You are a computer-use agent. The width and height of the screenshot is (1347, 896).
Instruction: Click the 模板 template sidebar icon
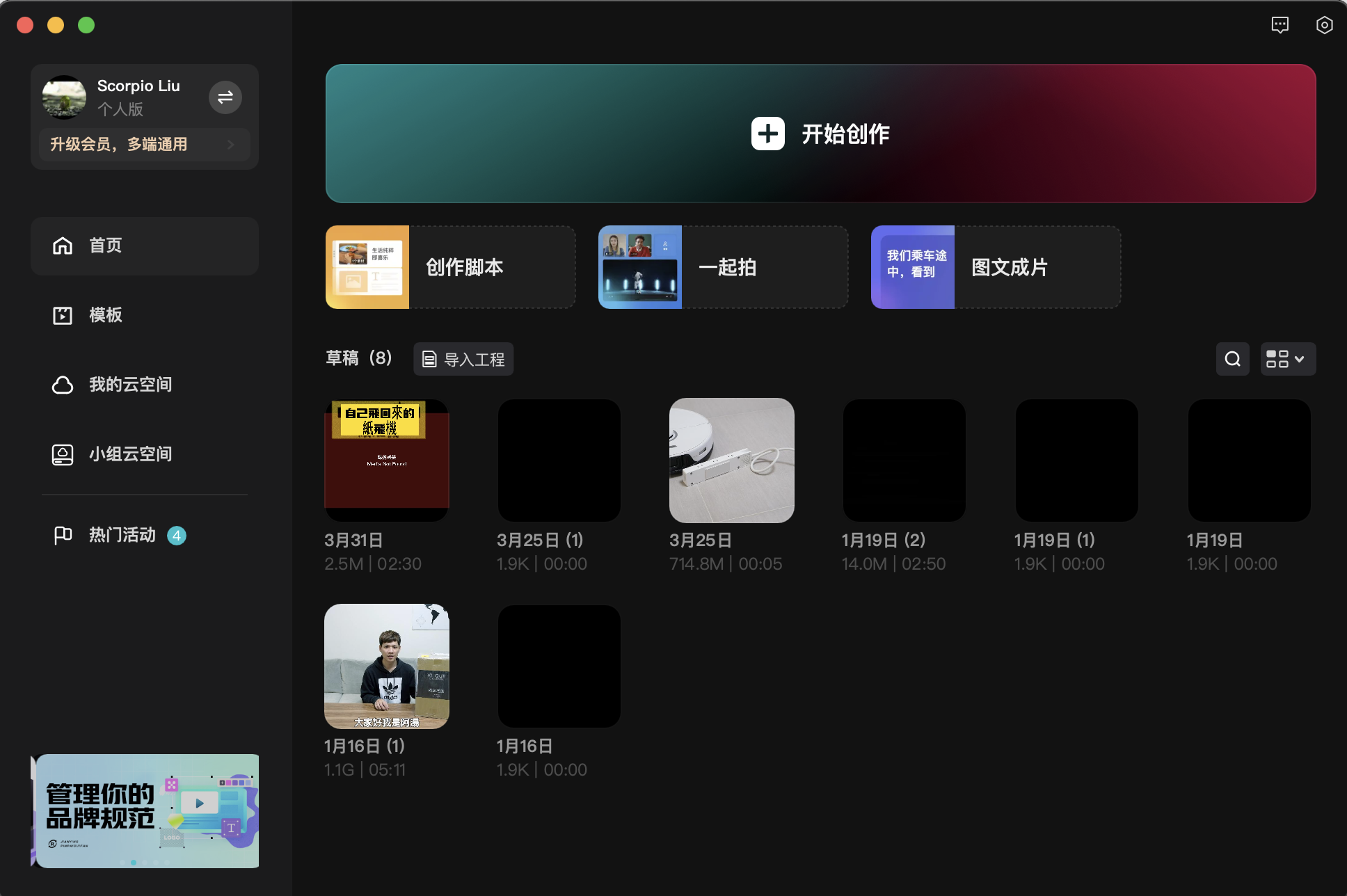[x=63, y=315]
